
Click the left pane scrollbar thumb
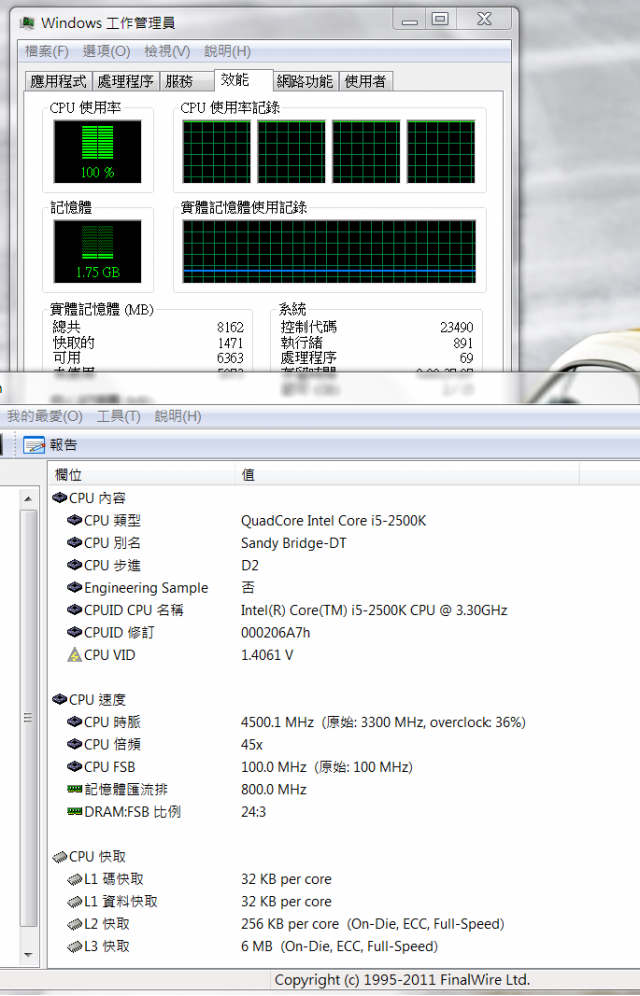point(28,718)
